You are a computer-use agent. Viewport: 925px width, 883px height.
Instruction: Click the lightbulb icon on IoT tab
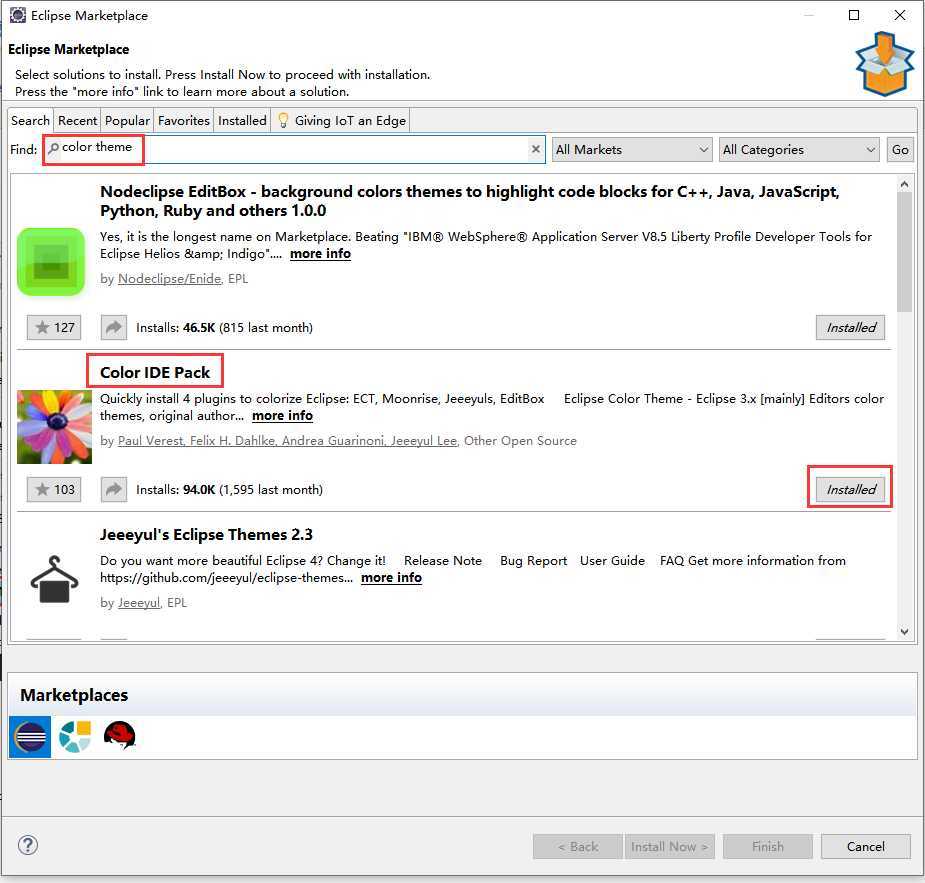pyautogui.click(x=283, y=120)
